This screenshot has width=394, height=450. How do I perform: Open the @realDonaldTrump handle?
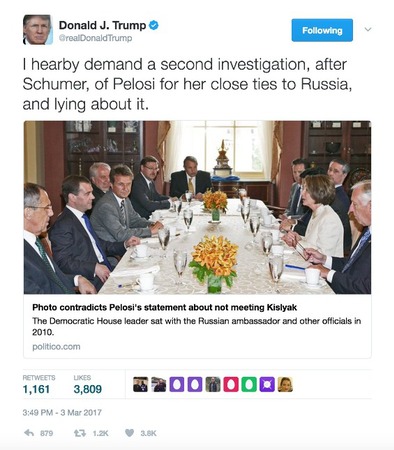pyautogui.click(x=95, y=38)
